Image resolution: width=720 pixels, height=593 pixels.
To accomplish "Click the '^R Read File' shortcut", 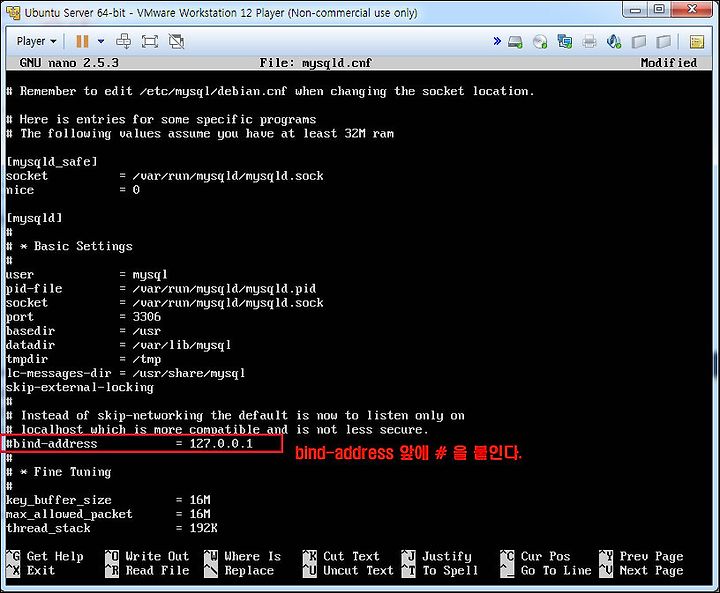I will [x=147, y=570].
